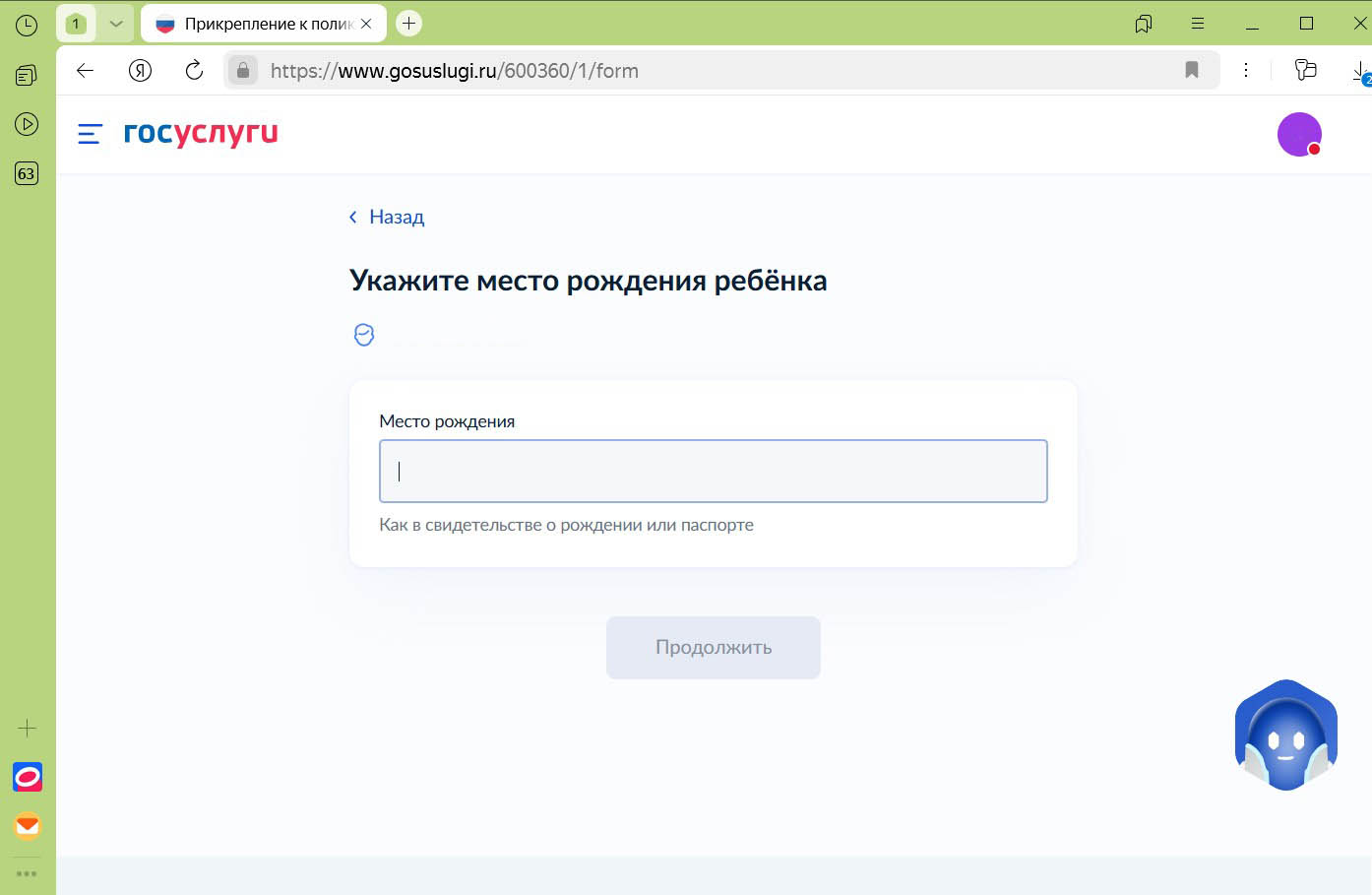The height and width of the screenshot is (895, 1372).
Task: Open downloads showing two new items
Action: coord(1359,71)
